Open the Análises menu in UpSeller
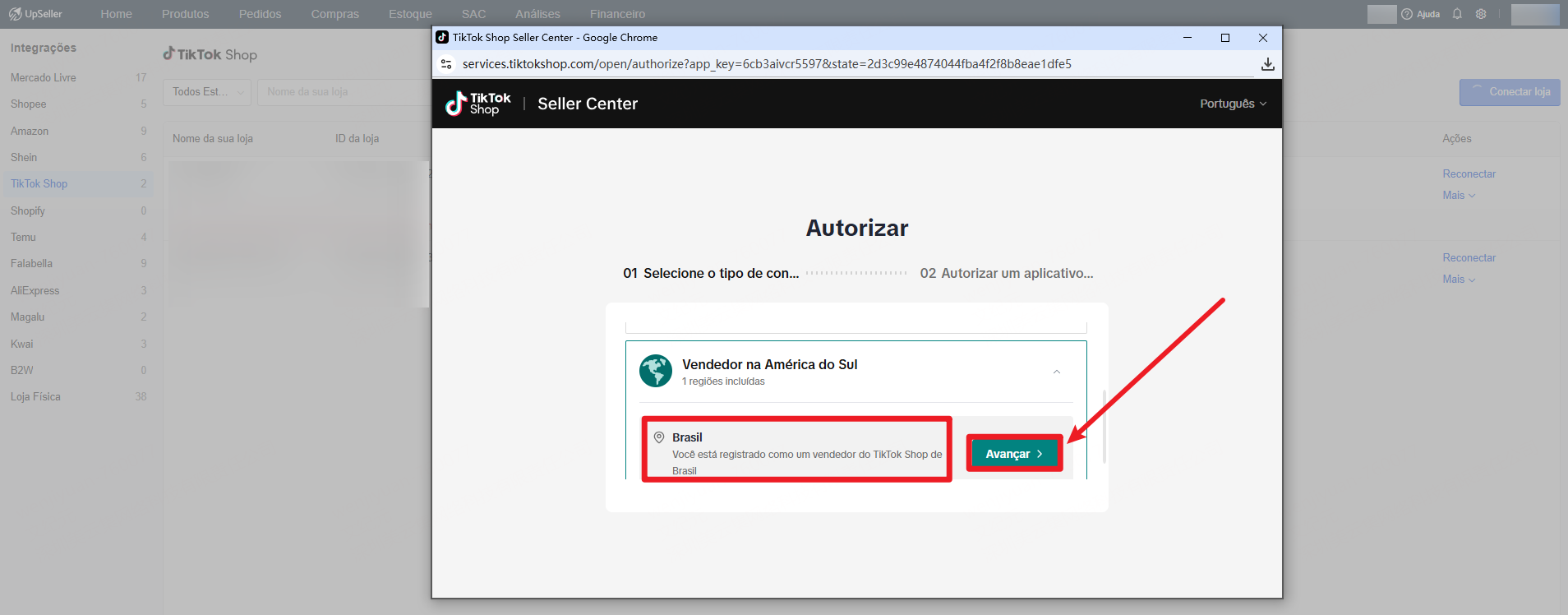 tap(537, 14)
